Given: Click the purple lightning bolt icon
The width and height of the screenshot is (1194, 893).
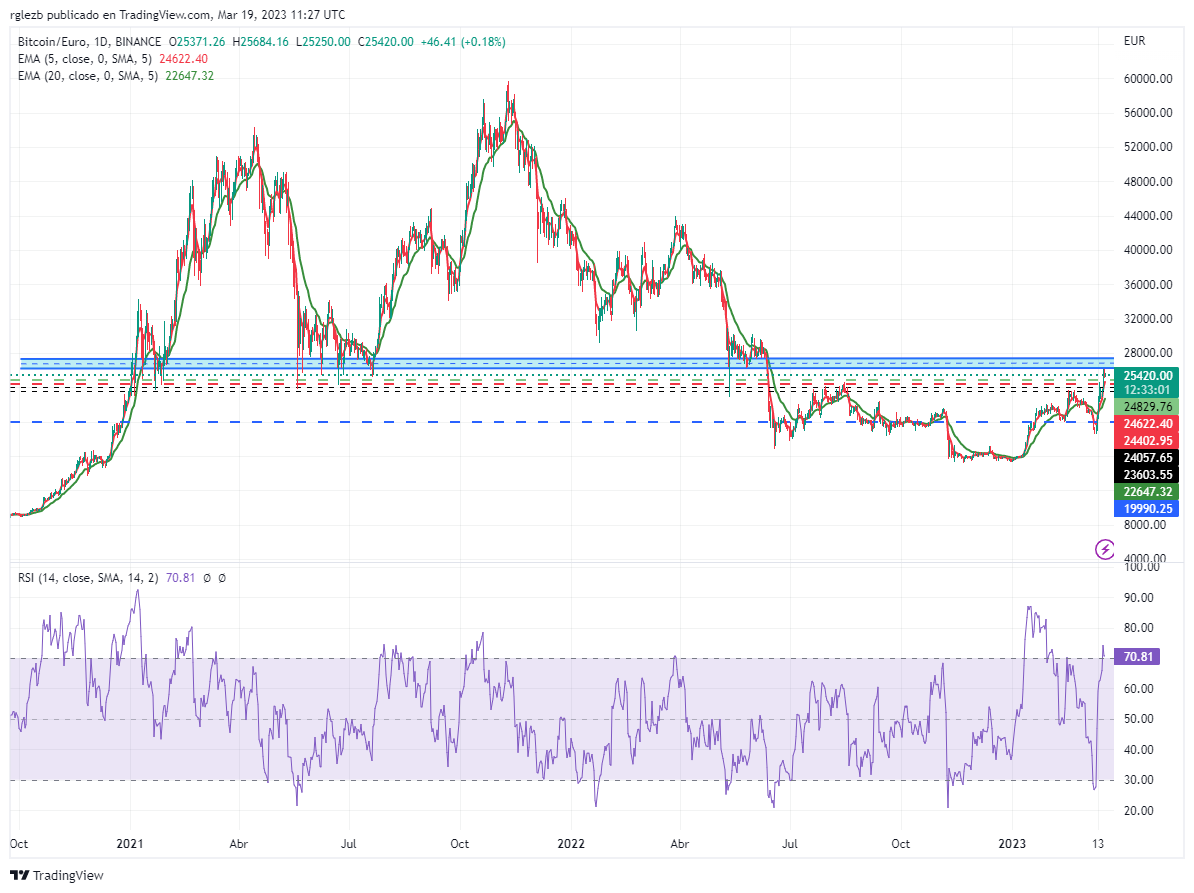Looking at the screenshot, I should (1105, 548).
